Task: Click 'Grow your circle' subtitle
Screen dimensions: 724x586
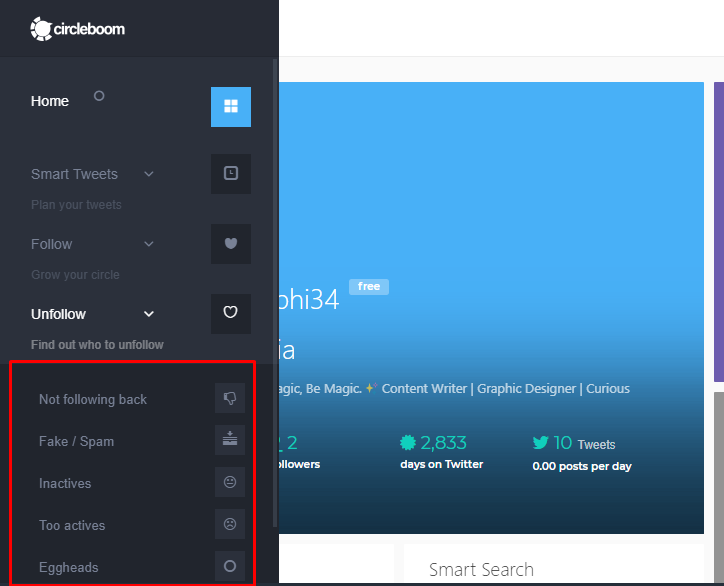Action: pos(75,275)
